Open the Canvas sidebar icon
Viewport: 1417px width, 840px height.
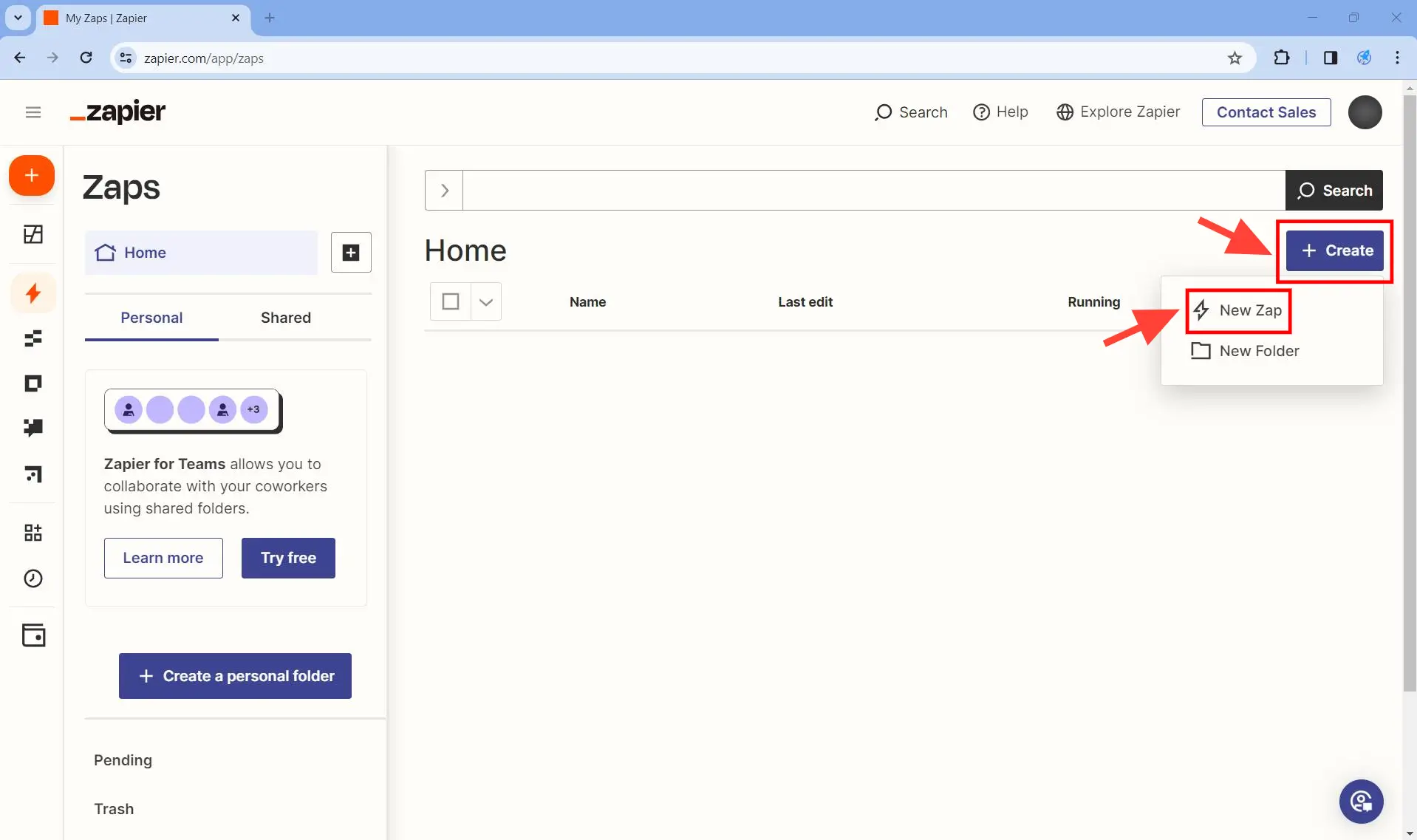33,474
